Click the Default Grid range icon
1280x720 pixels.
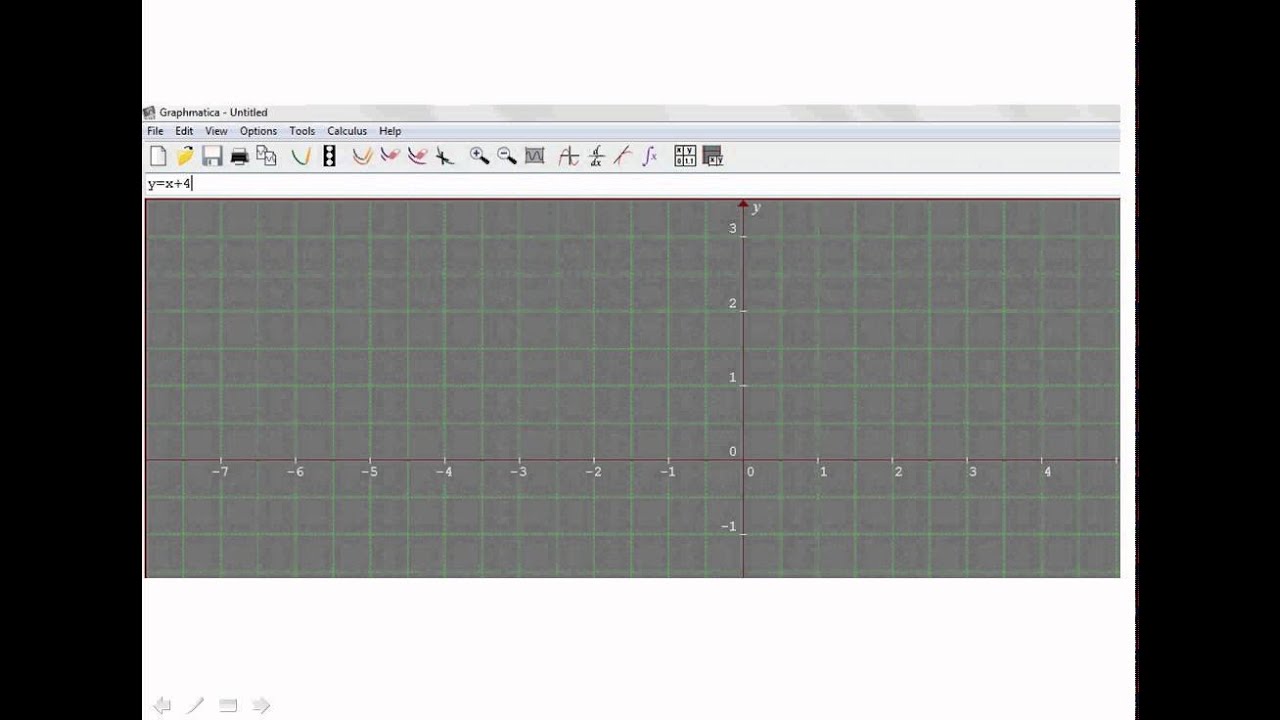(x=534, y=156)
